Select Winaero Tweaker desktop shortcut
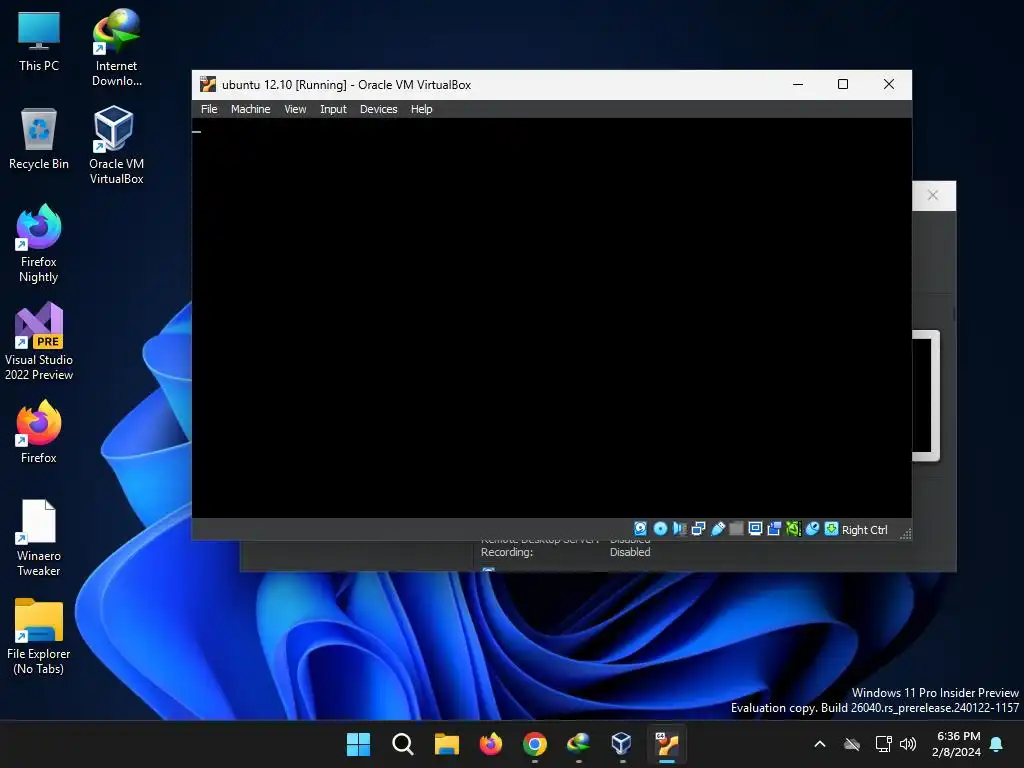Viewport: 1024px width, 768px height. pyautogui.click(x=39, y=538)
